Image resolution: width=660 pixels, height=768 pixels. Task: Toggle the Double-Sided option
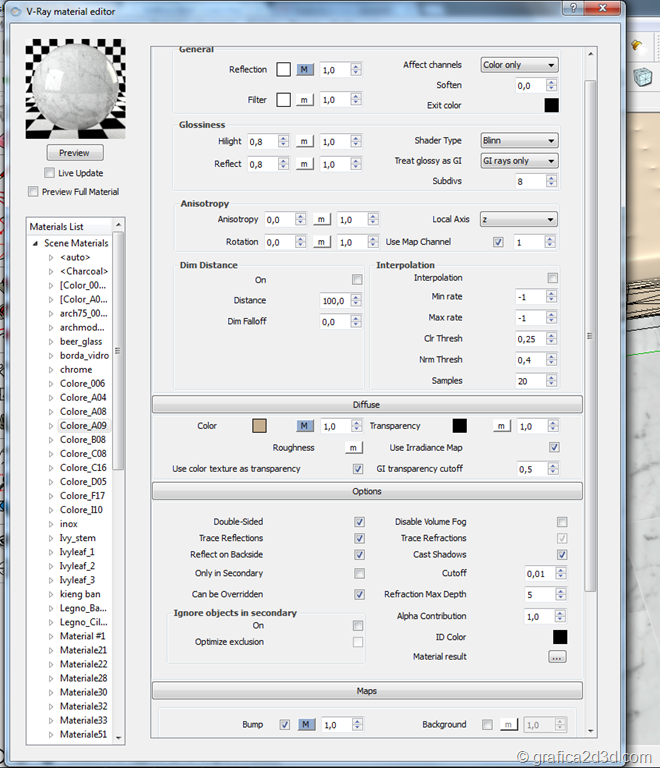coord(359,522)
